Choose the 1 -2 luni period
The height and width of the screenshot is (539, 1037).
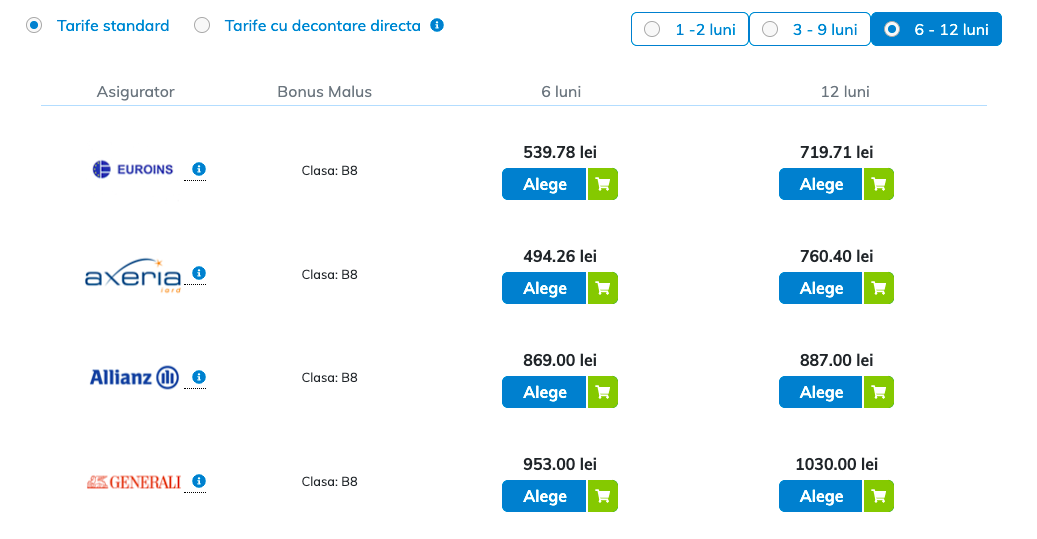tap(690, 29)
